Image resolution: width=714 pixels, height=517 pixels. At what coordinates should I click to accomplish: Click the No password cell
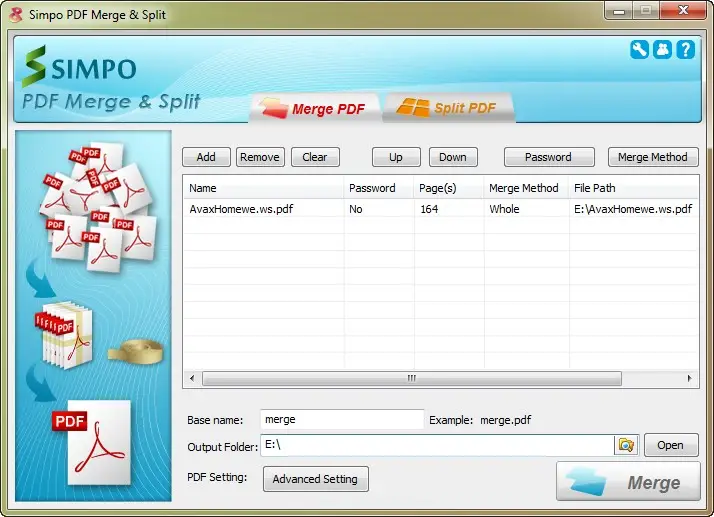(356, 209)
